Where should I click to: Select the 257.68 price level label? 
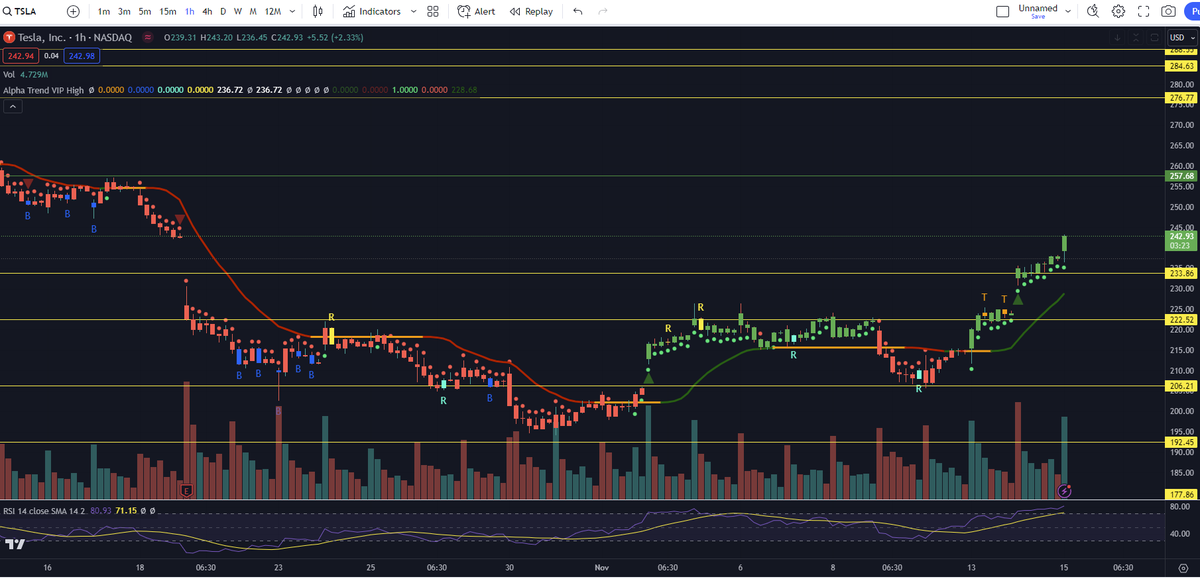(1182, 176)
